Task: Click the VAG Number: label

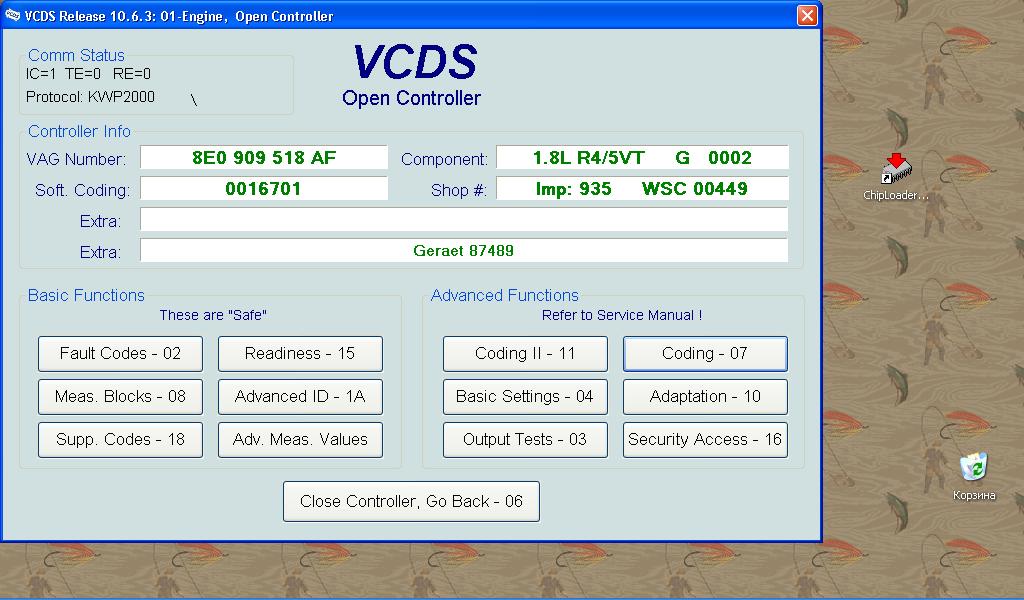Action: pos(76,159)
